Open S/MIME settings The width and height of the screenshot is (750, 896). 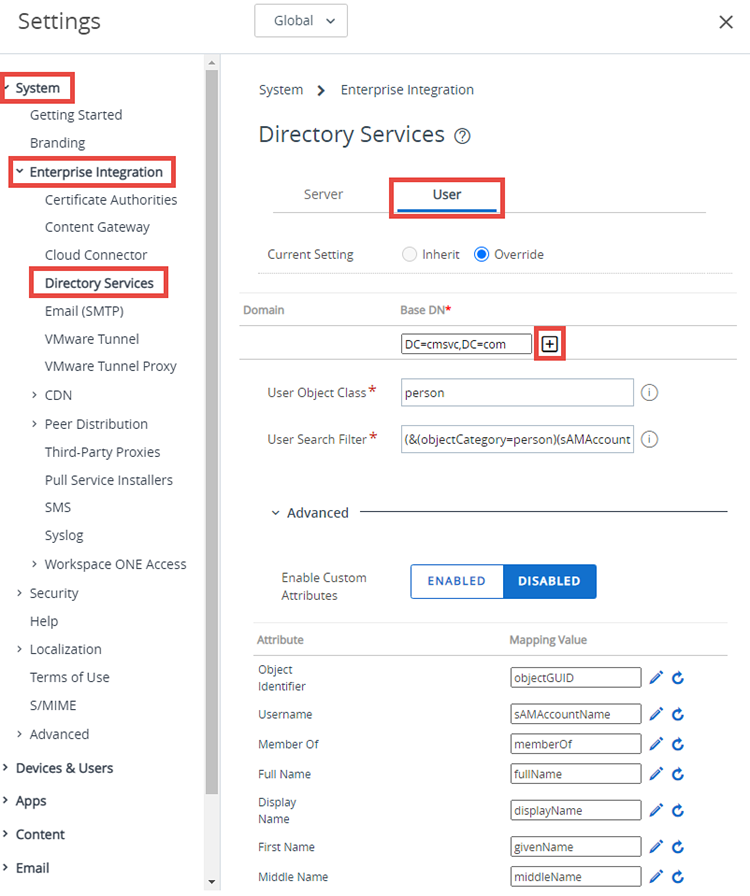pos(53,705)
